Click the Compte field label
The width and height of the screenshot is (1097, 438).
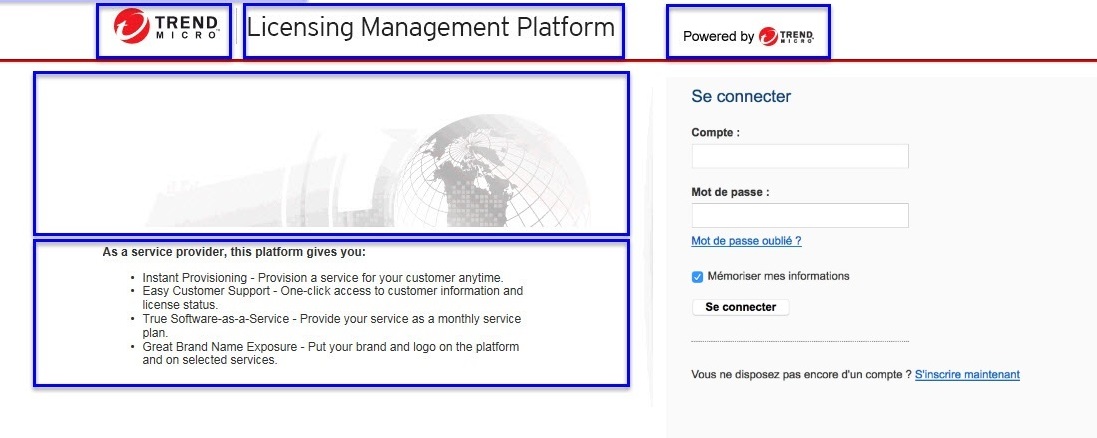coord(715,132)
